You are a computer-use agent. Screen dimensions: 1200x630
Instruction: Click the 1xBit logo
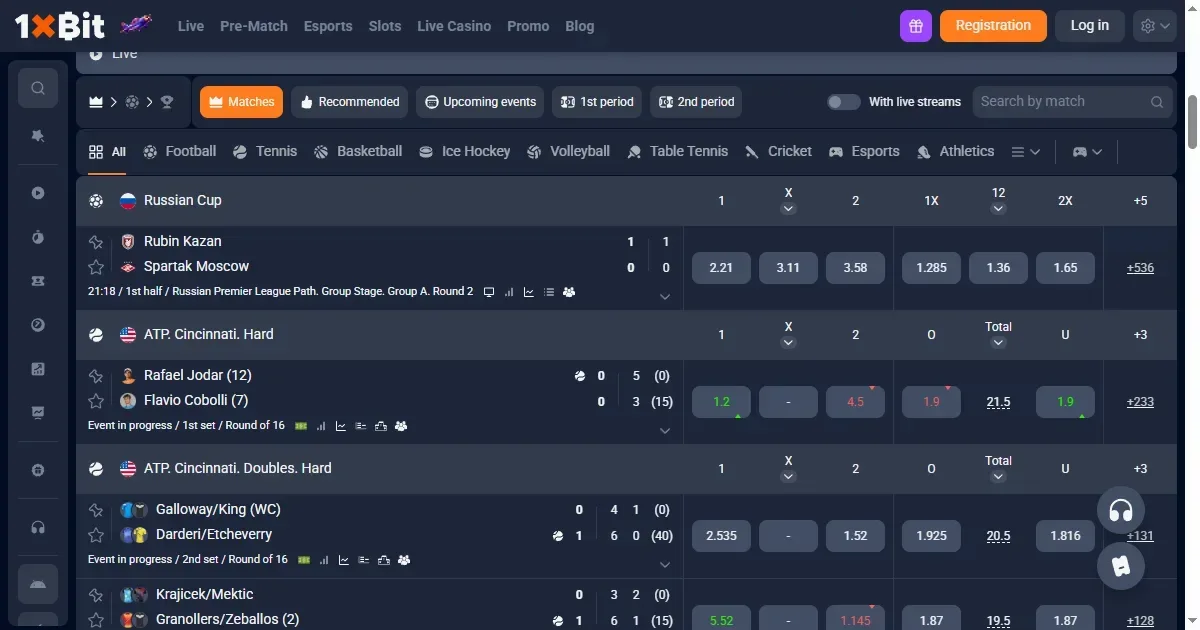tap(60, 26)
